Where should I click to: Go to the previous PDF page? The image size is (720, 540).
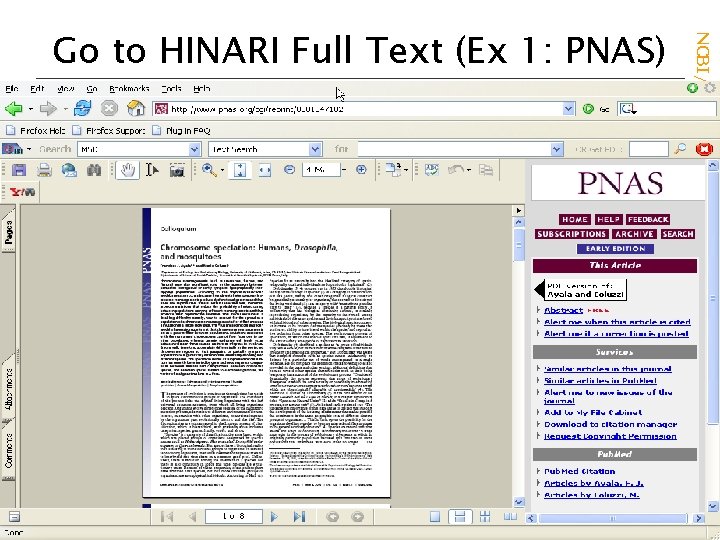[192, 517]
